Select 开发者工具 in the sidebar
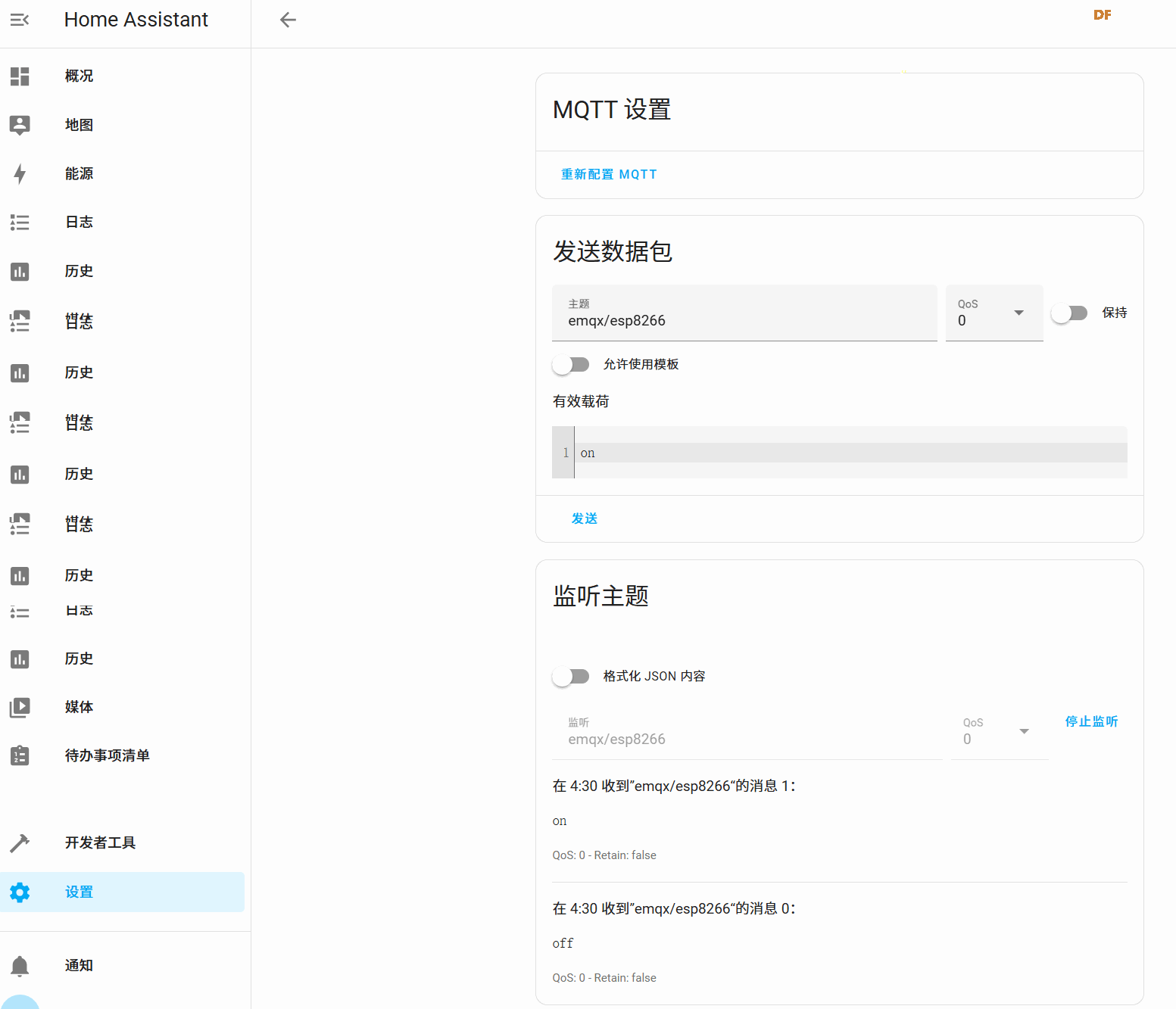The width and height of the screenshot is (1176, 1009). click(100, 842)
